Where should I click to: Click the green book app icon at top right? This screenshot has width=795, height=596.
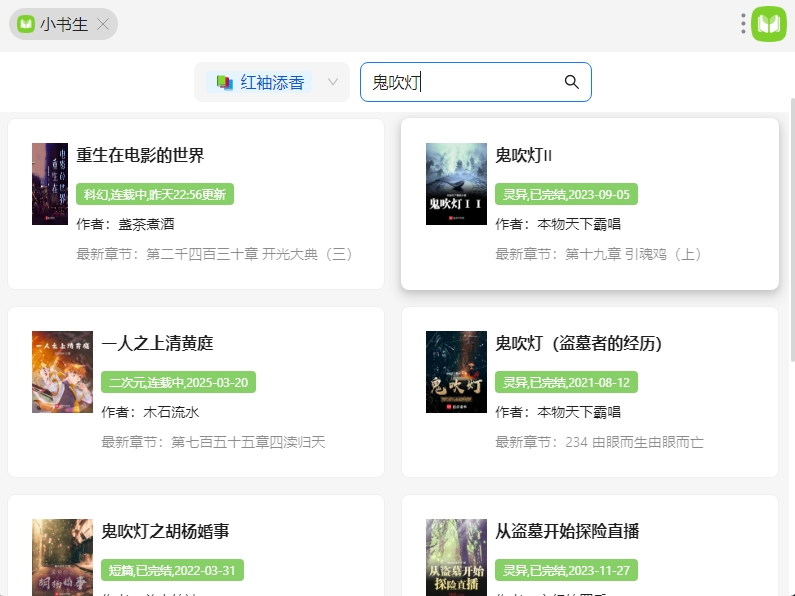point(769,24)
